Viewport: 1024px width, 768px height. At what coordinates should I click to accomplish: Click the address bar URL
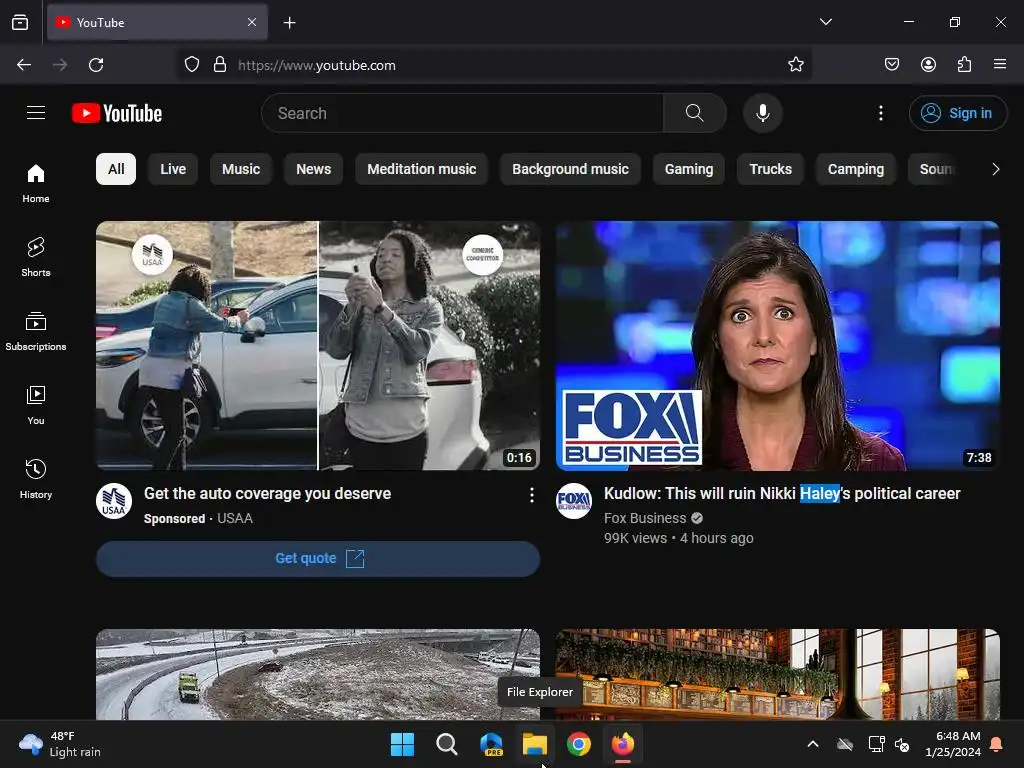pos(317,65)
